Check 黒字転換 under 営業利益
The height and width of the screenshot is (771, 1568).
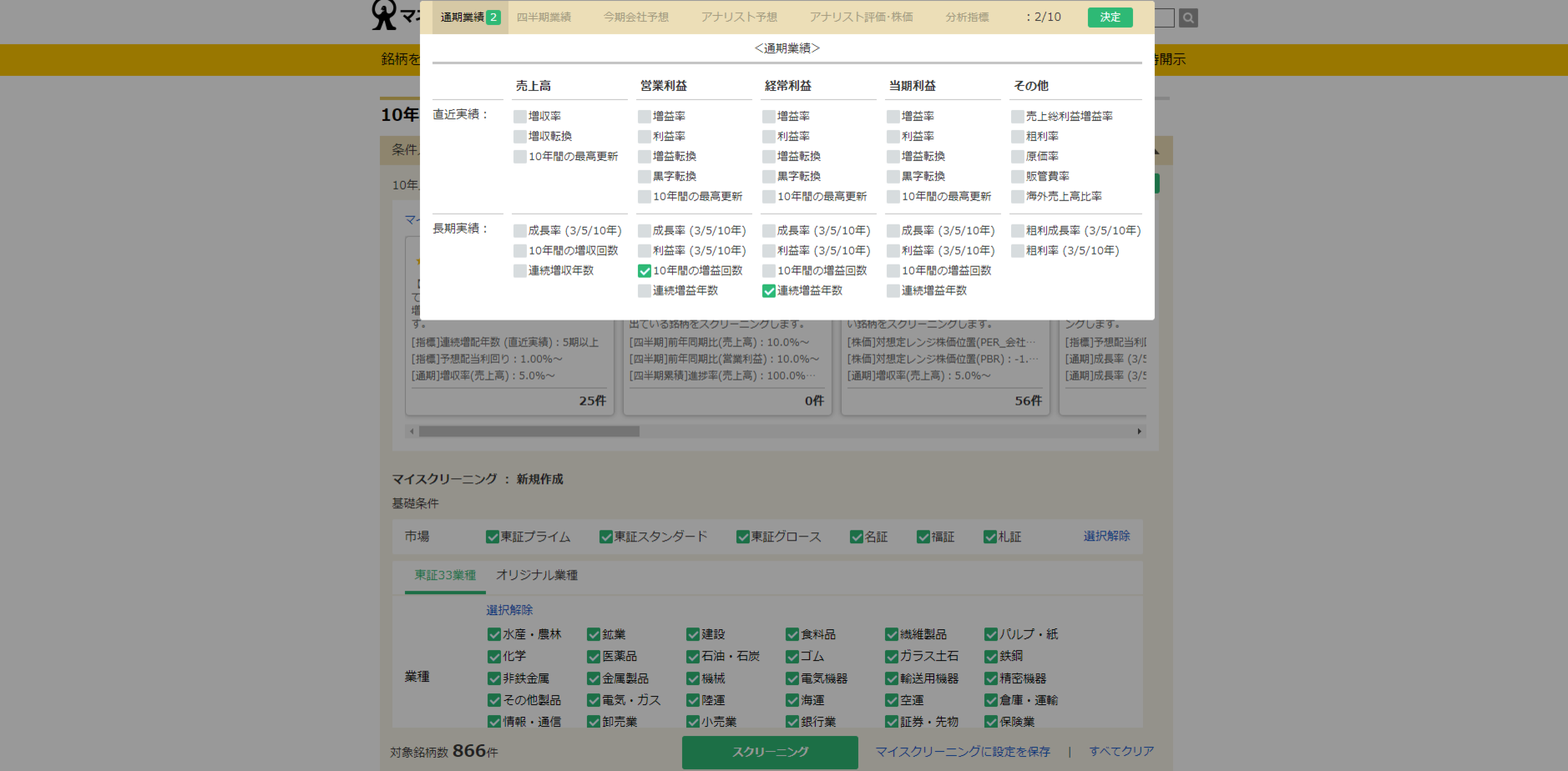pyautogui.click(x=645, y=177)
